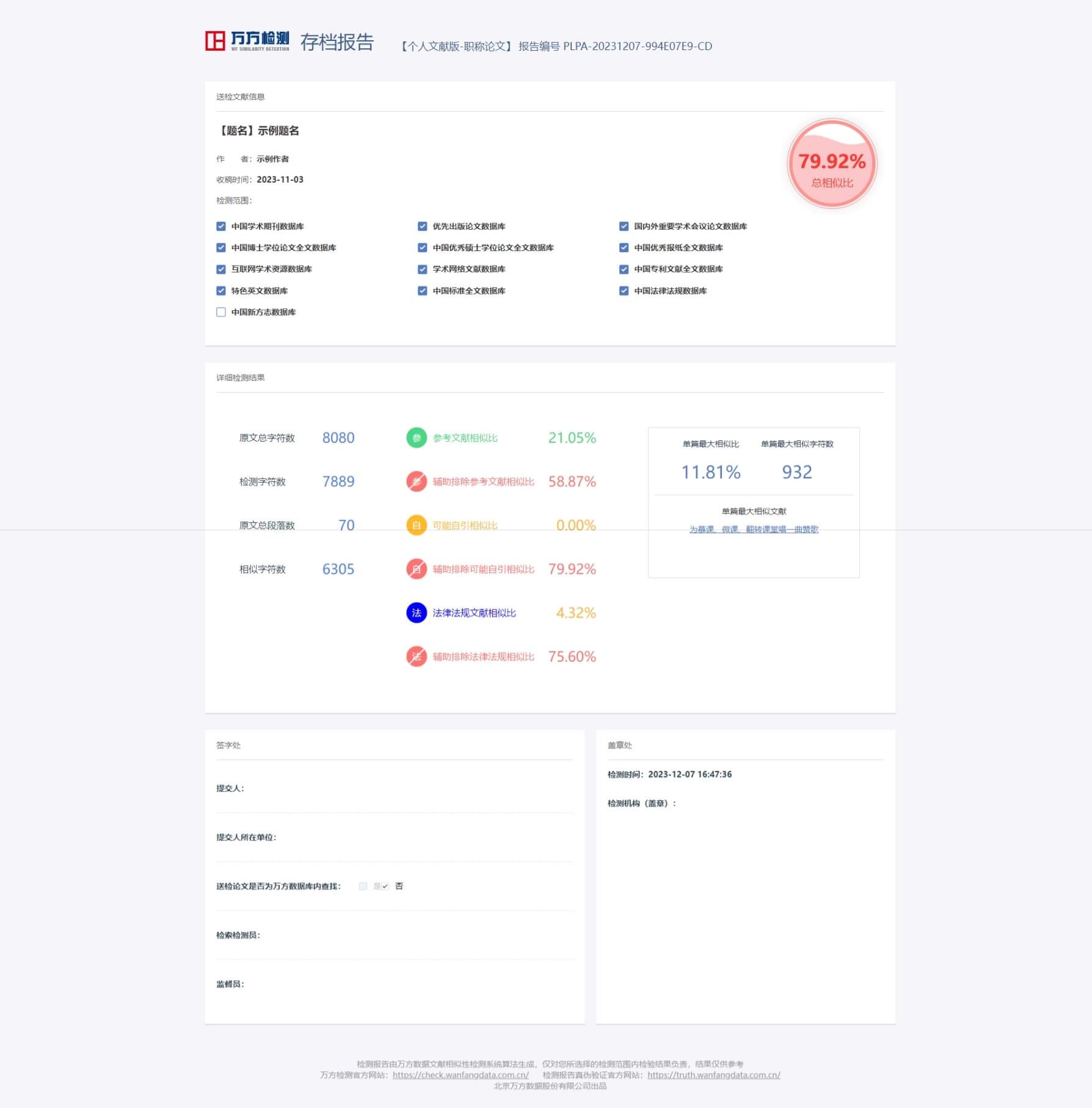
Task: Click the orange self-citation similarity icon
Action: point(416,525)
